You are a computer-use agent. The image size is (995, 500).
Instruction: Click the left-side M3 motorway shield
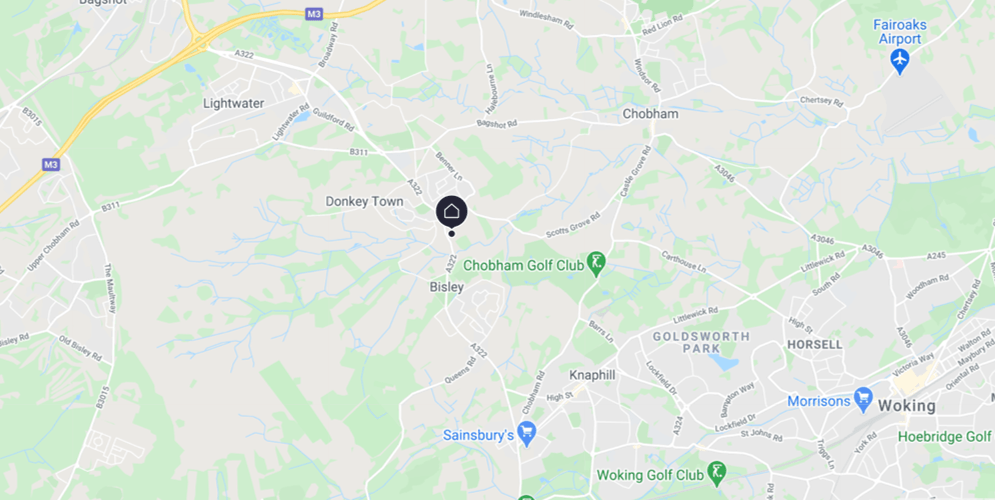tap(51, 164)
